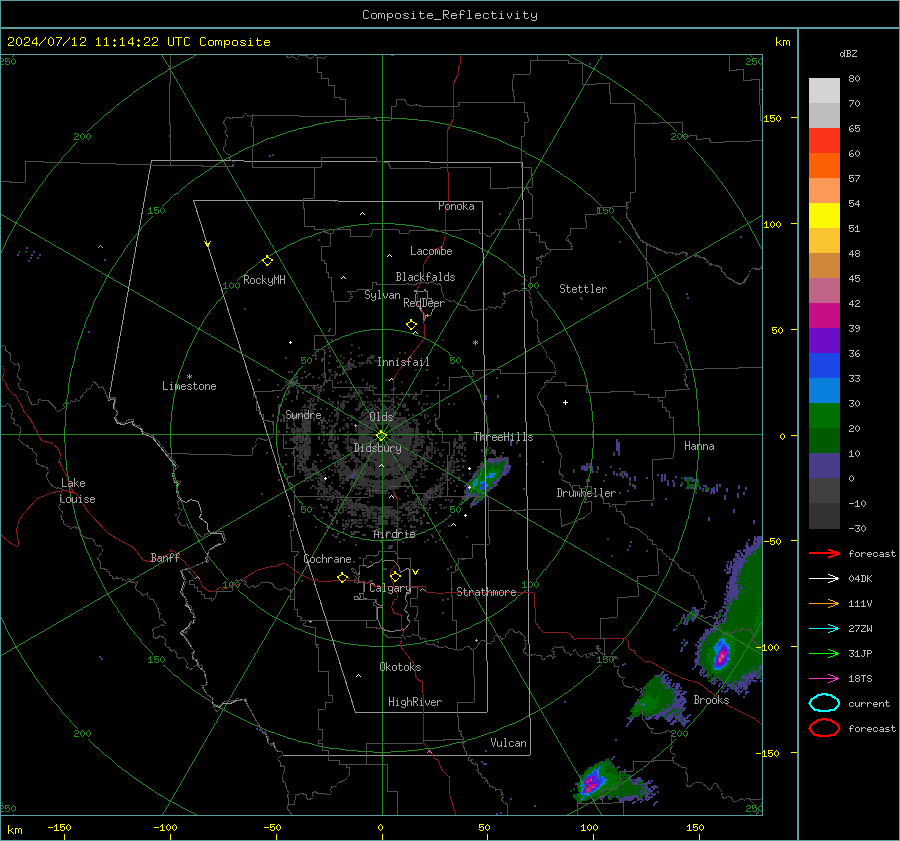Viewport: 900px width, 841px height.
Task: Click the royal blue dBZ swatch
Action: (824, 366)
